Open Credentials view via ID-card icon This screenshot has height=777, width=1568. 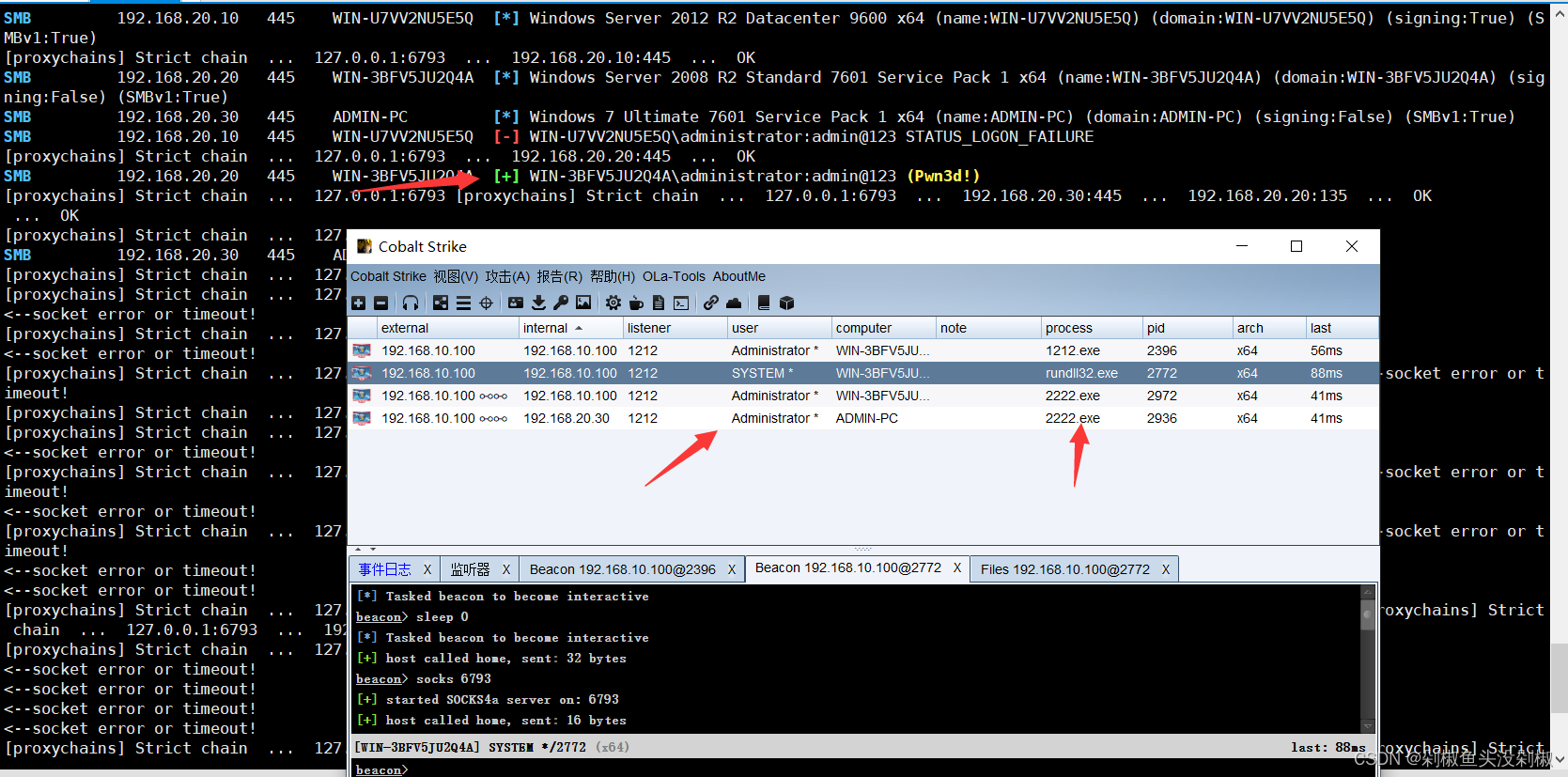(516, 303)
